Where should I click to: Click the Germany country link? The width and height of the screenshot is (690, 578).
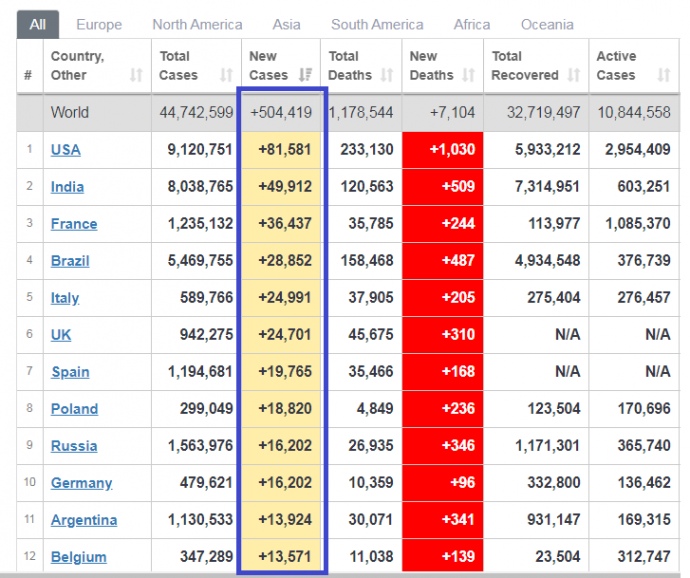81,483
